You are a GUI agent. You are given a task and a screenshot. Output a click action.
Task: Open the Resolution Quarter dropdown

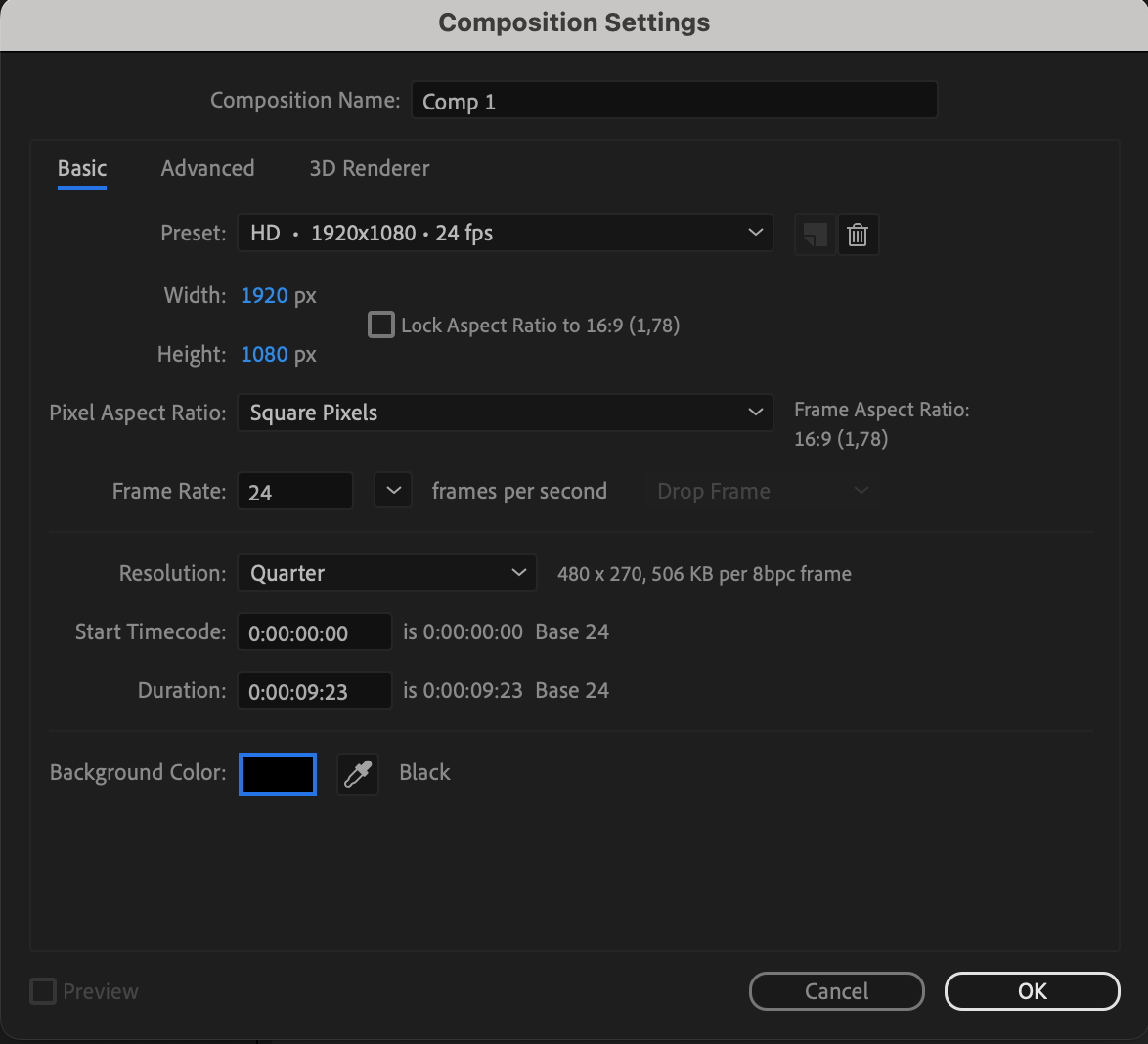tap(386, 573)
